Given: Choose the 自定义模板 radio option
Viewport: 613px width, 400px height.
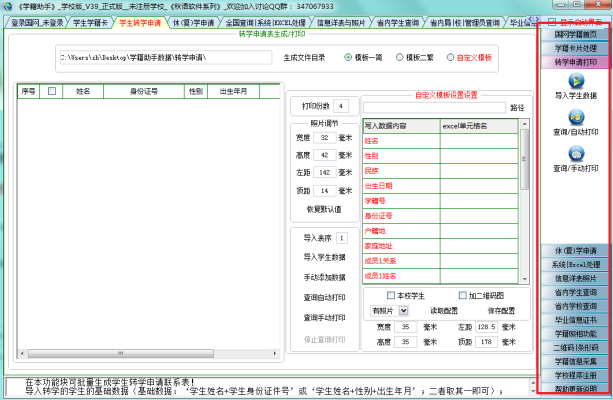Looking at the screenshot, I should point(449,58).
